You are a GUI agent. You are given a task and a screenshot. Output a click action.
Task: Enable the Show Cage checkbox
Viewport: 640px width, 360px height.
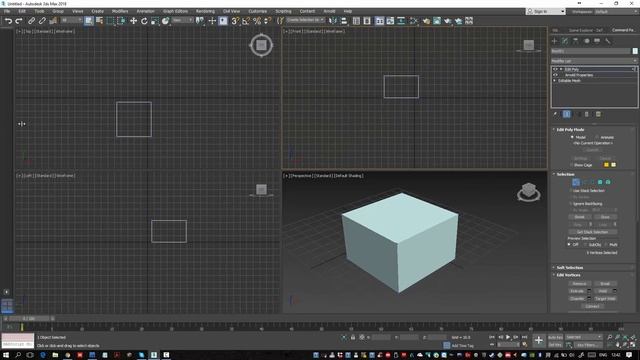[x=571, y=165]
